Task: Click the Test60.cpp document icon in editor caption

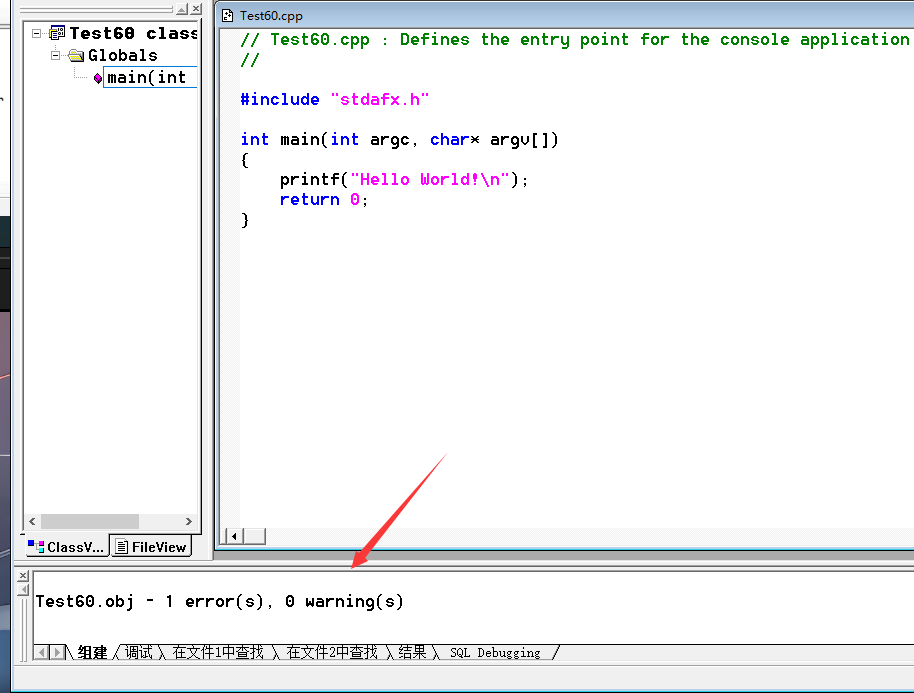Action: pyautogui.click(x=226, y=15)
